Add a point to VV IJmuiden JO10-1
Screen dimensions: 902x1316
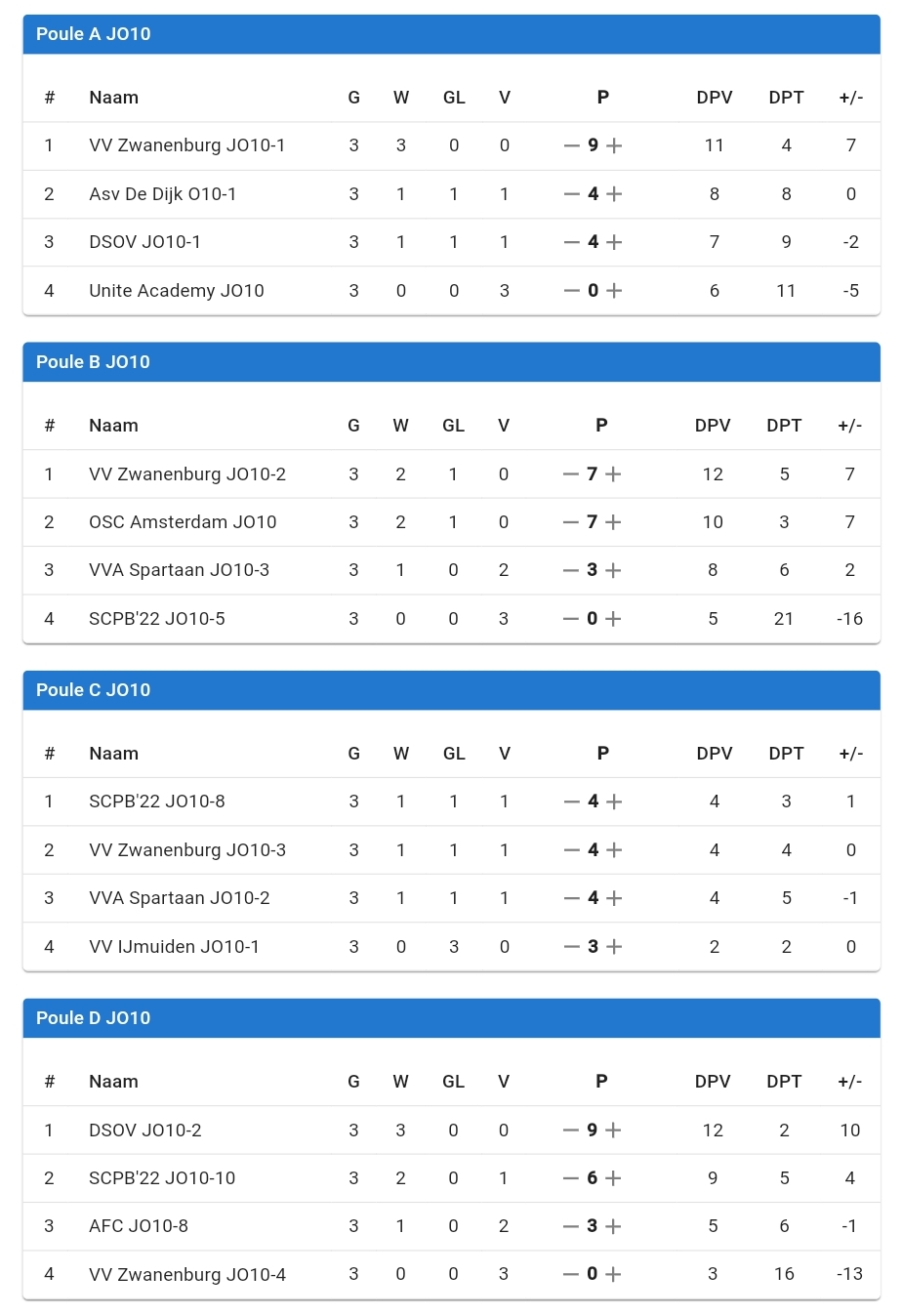tap(614, 947)
